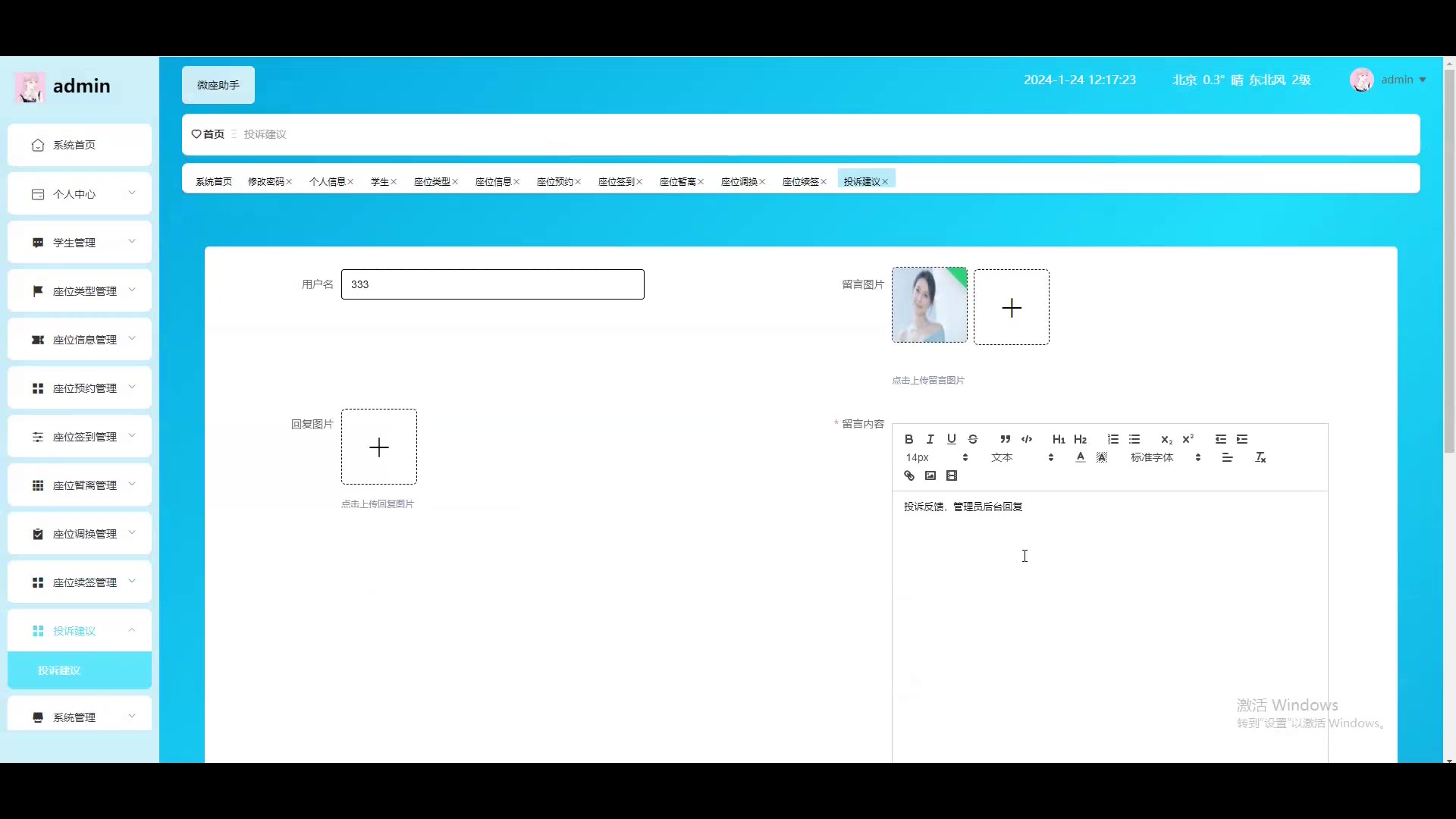Apply italic formatting in editor toolbar
The image size is (1456, 819).
[930, 439]
